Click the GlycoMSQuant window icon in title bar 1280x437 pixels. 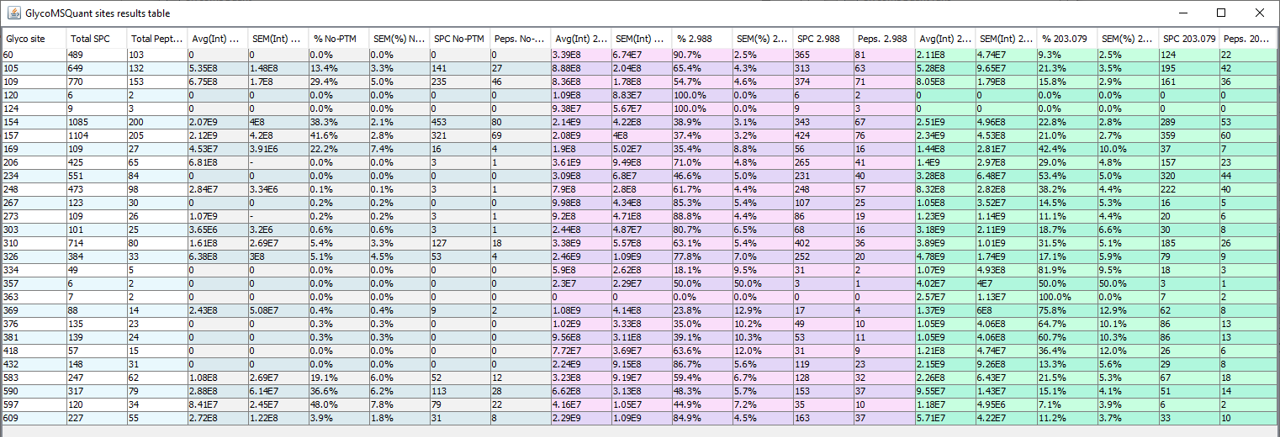pyautogui.click(x=12, y=13)
